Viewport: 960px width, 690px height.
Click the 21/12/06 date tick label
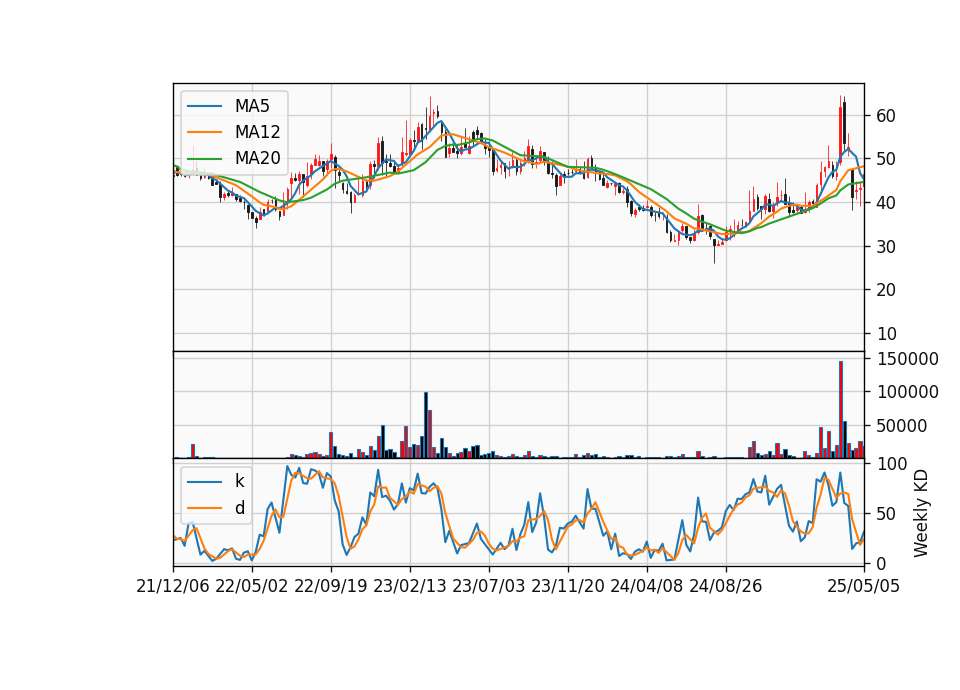[x=173, y=587]
